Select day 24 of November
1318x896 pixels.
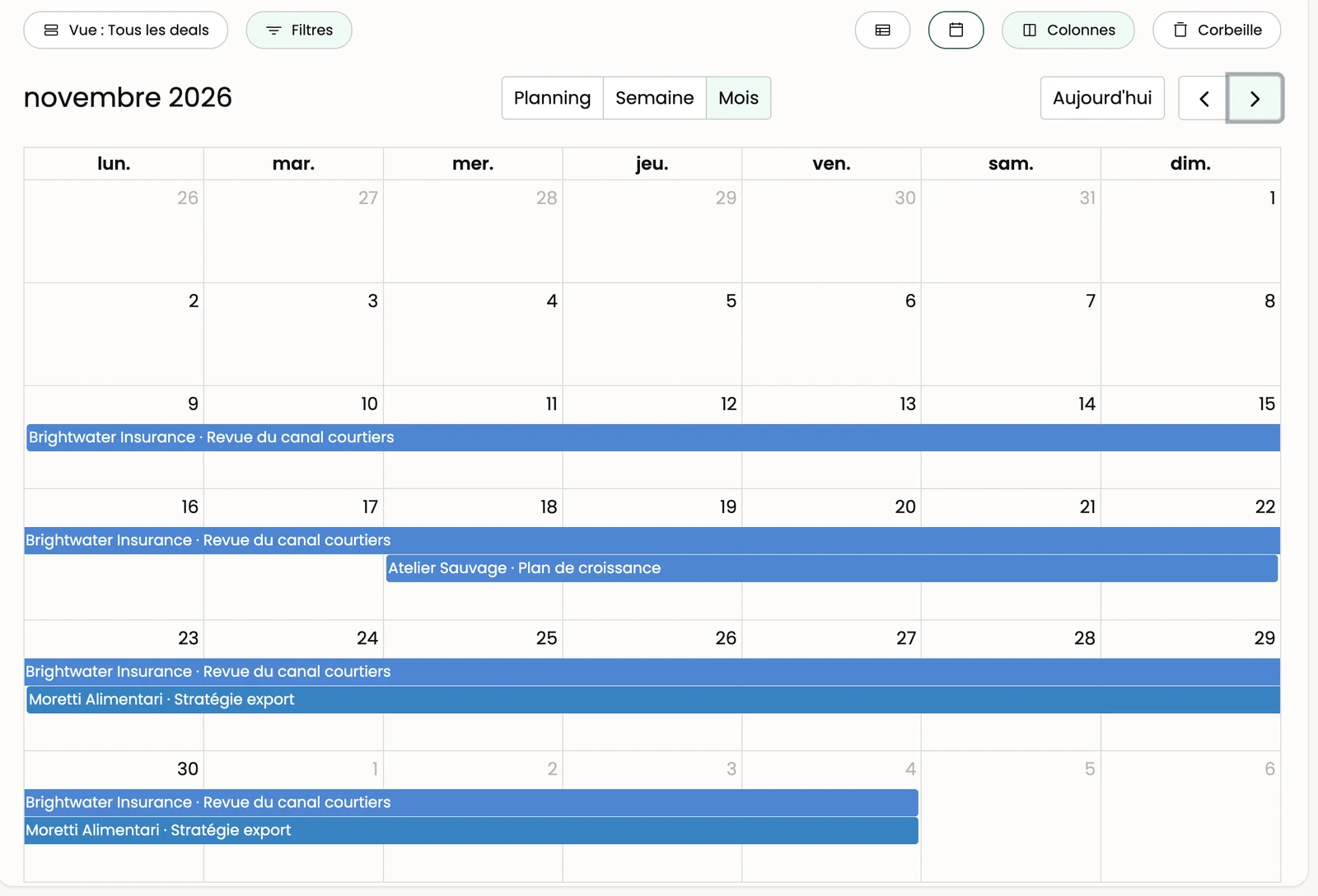pos(367,637)
